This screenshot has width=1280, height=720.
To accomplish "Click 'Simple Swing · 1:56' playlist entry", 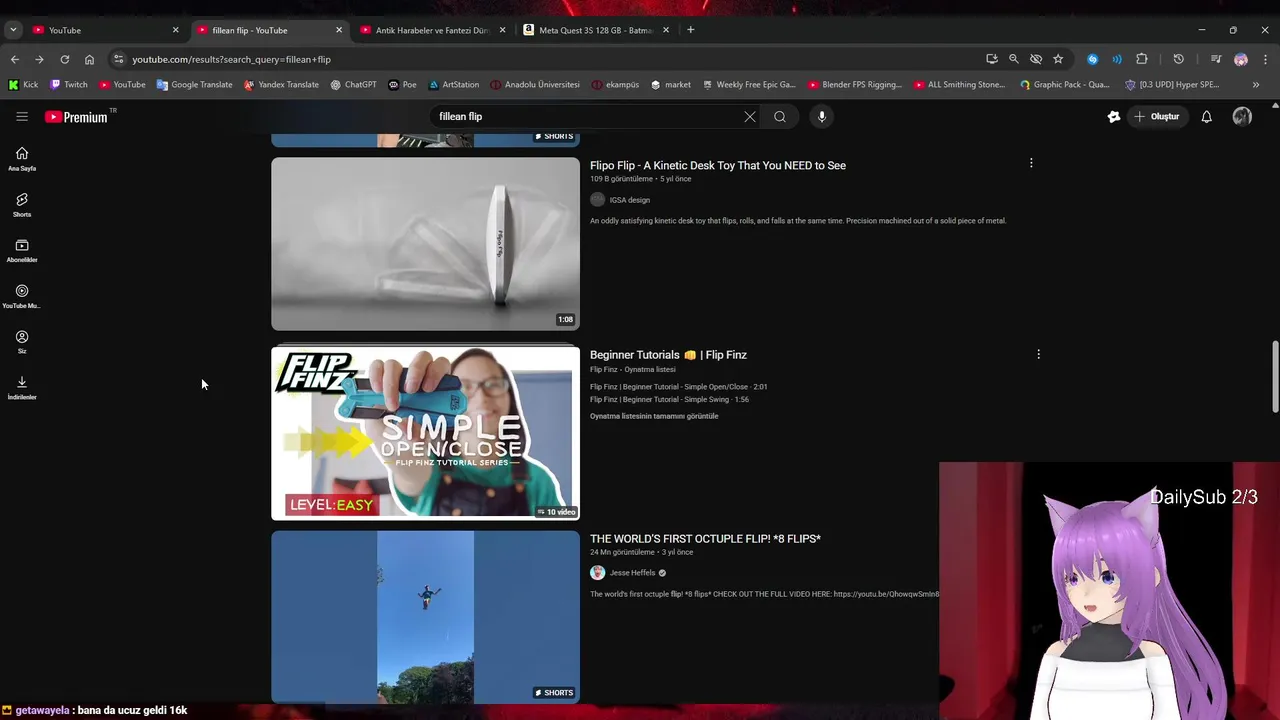I will (x=669, y=400).
